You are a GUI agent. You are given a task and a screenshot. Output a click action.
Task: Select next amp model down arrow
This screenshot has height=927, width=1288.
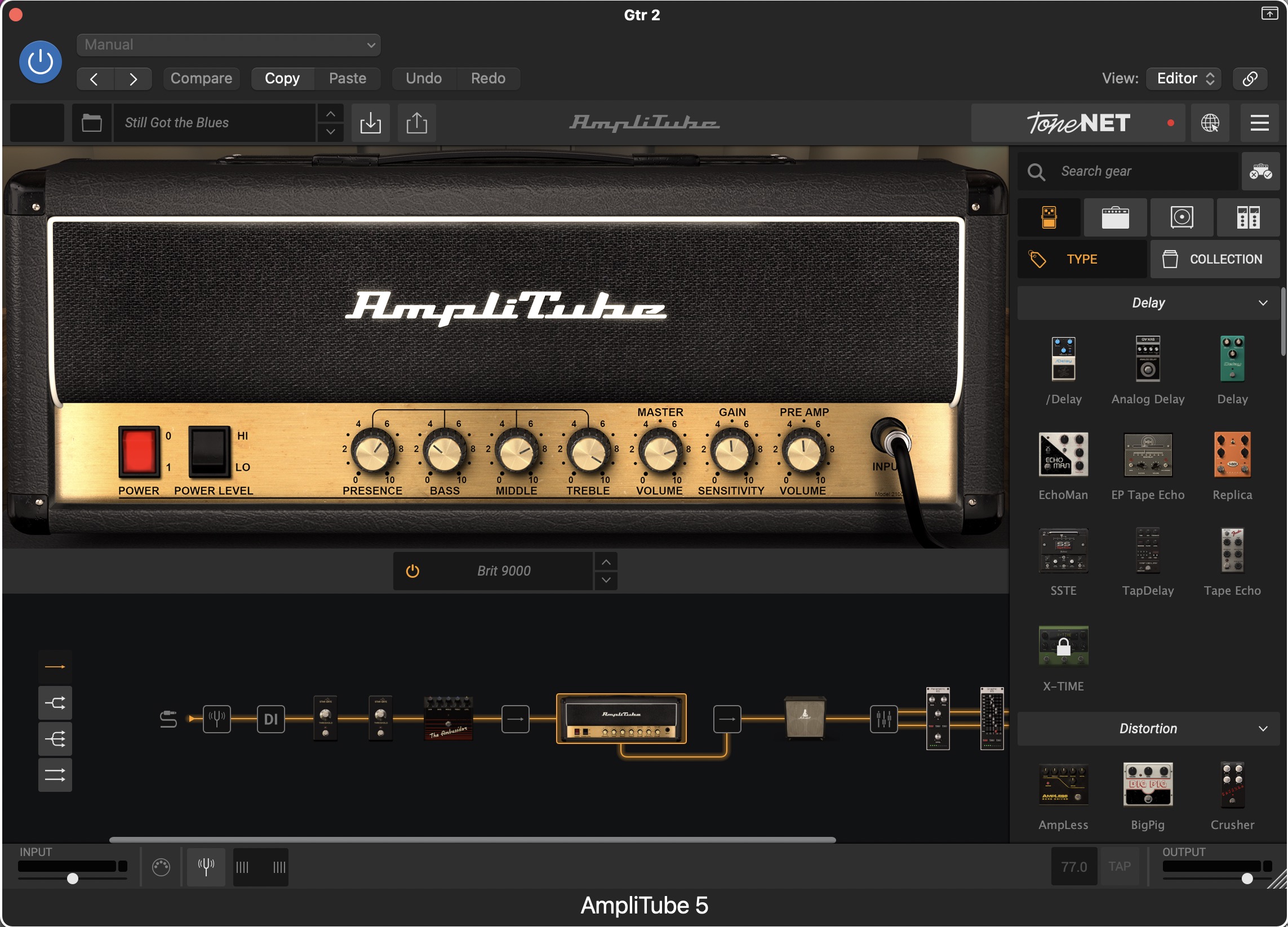(x=606, y=580)
